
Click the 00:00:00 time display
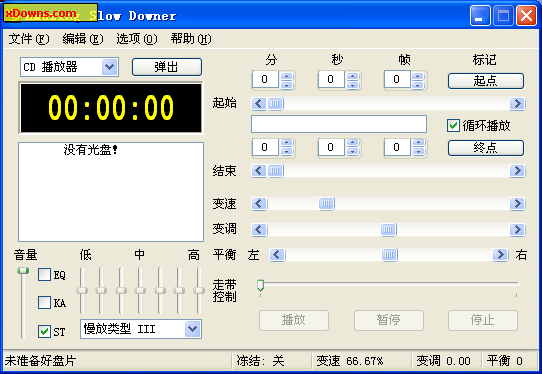click(x=111, y=107)
